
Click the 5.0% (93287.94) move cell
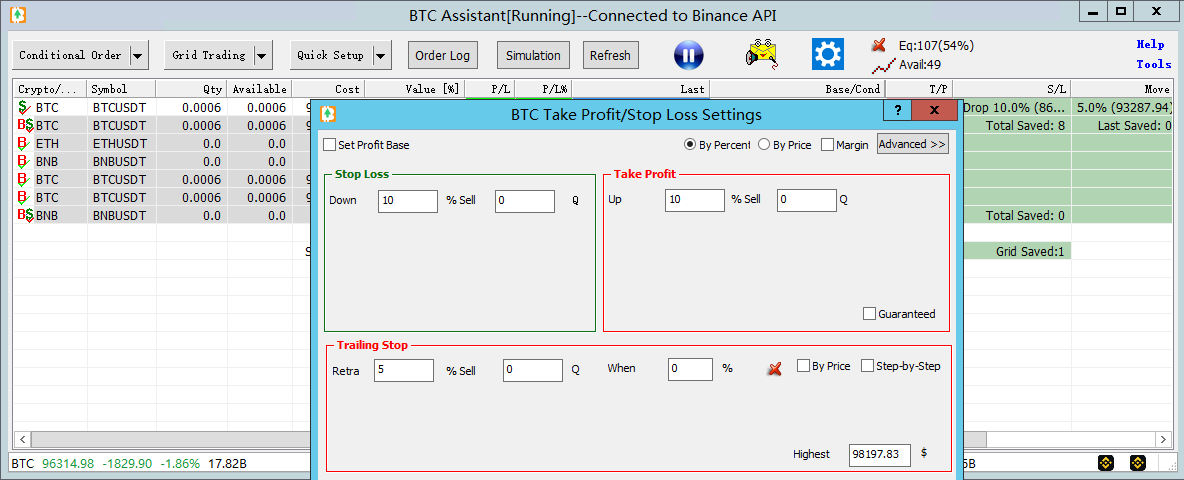click(x=1124, y=107)
